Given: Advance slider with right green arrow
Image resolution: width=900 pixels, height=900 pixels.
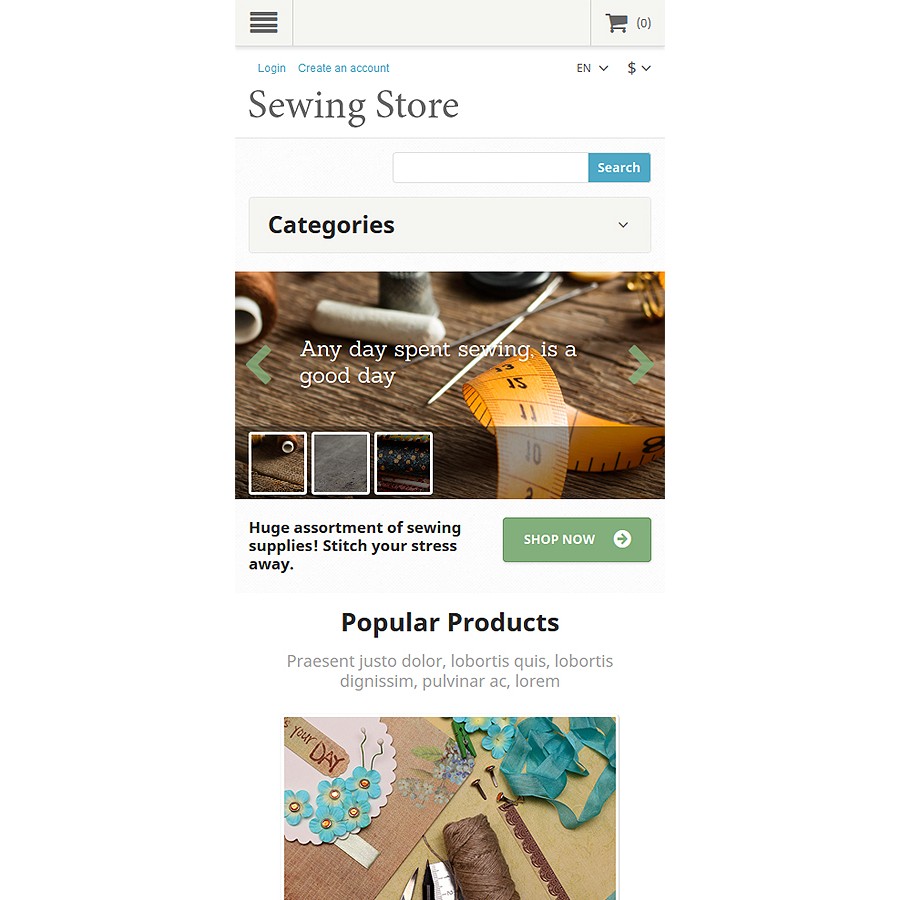Looking at the screenshot, I should pos(641,364).
